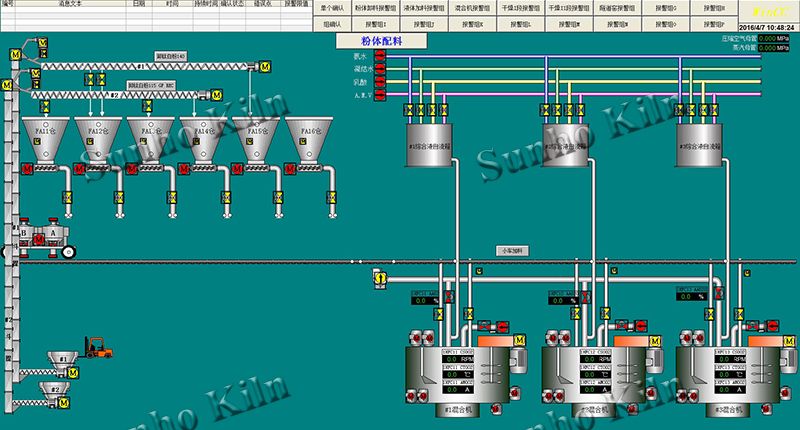Click the motor icon at the #1 screw conveyor's right end

pyautogui.click(x=265, y=67)
